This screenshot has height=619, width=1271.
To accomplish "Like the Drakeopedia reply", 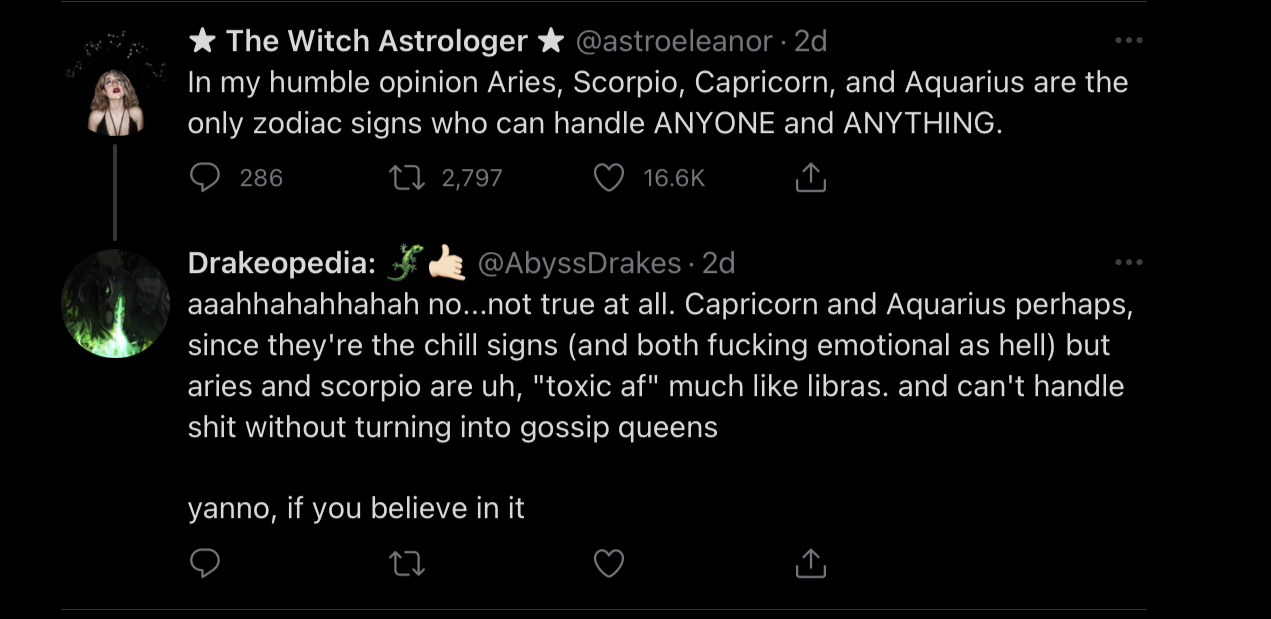I will pyautogui.click(x=609, y=564).
